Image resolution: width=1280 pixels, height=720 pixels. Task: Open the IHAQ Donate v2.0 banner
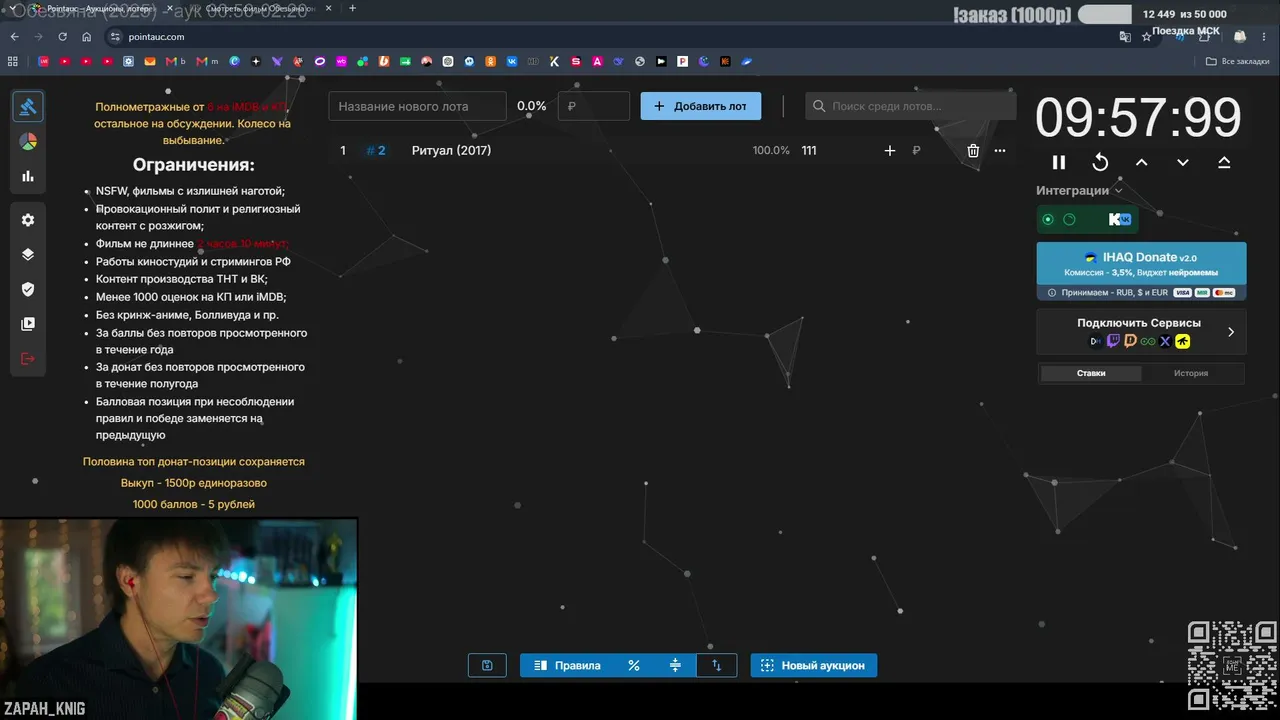pos(1141,271)
